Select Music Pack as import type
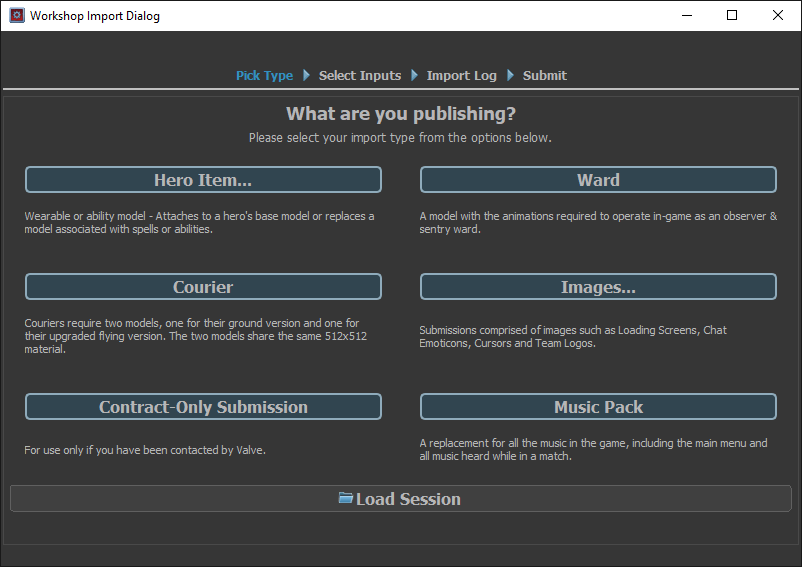 coord(598,407)
